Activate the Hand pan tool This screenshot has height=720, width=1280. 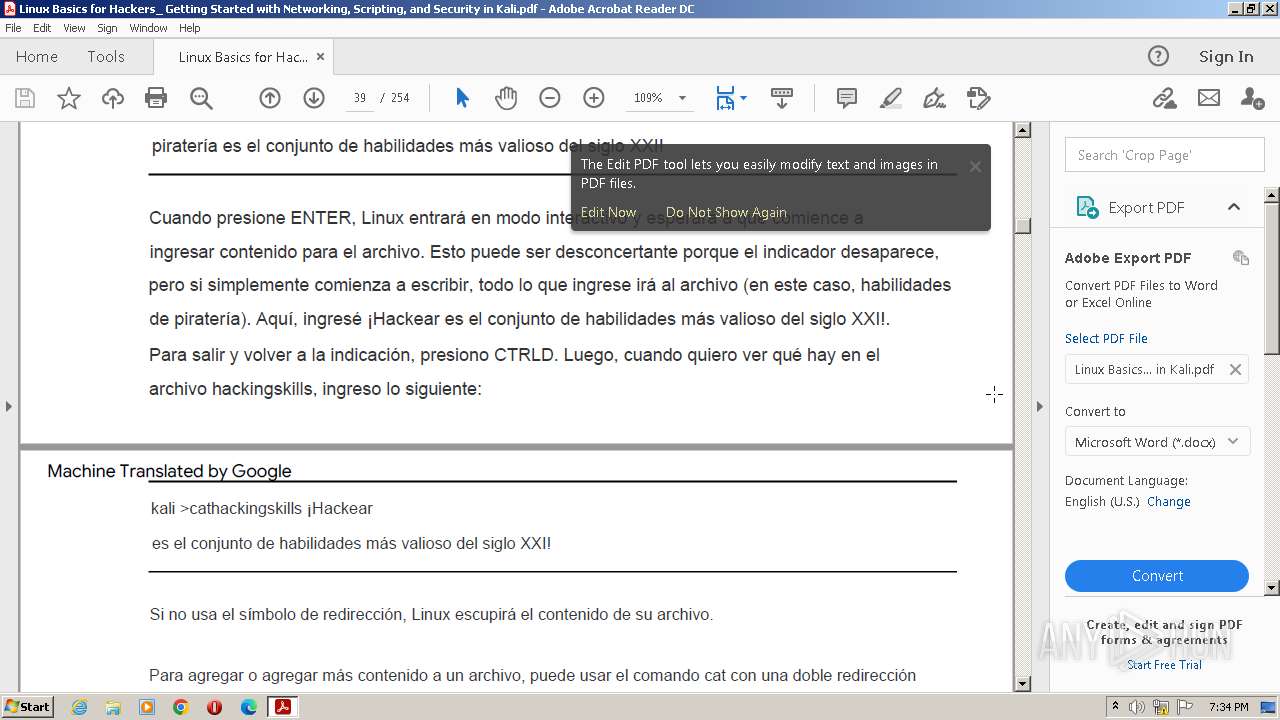(506, 98)
